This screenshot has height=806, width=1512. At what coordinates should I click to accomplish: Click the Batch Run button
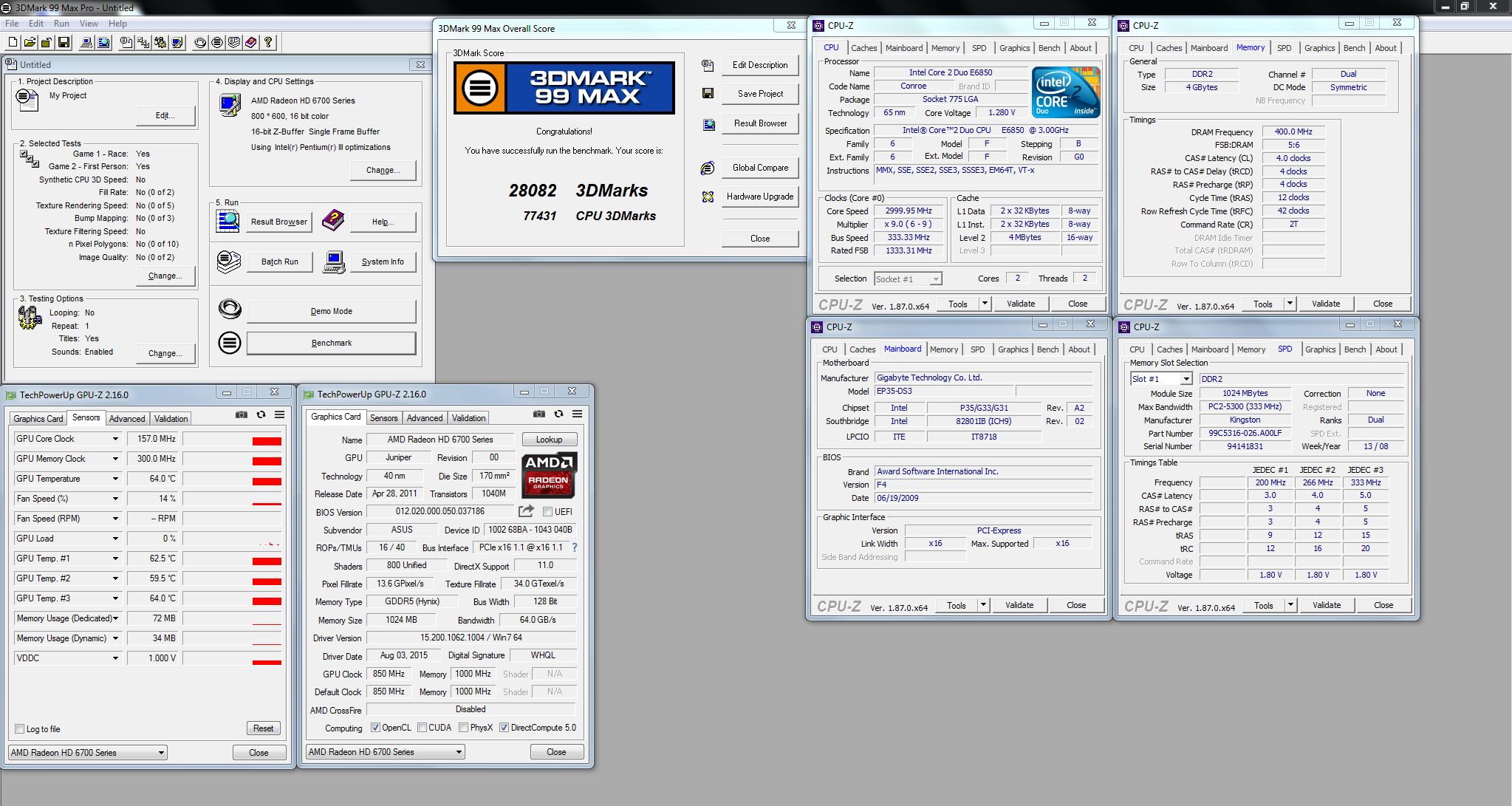(279, 262)
